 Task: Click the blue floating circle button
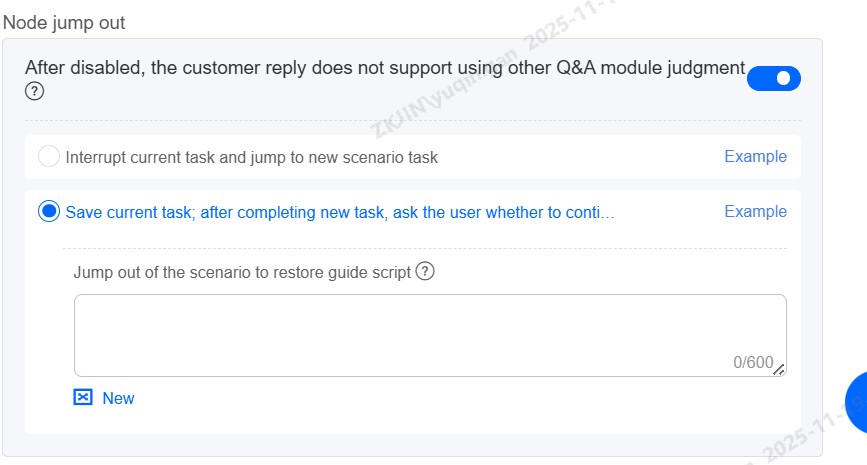click(857, 402)
